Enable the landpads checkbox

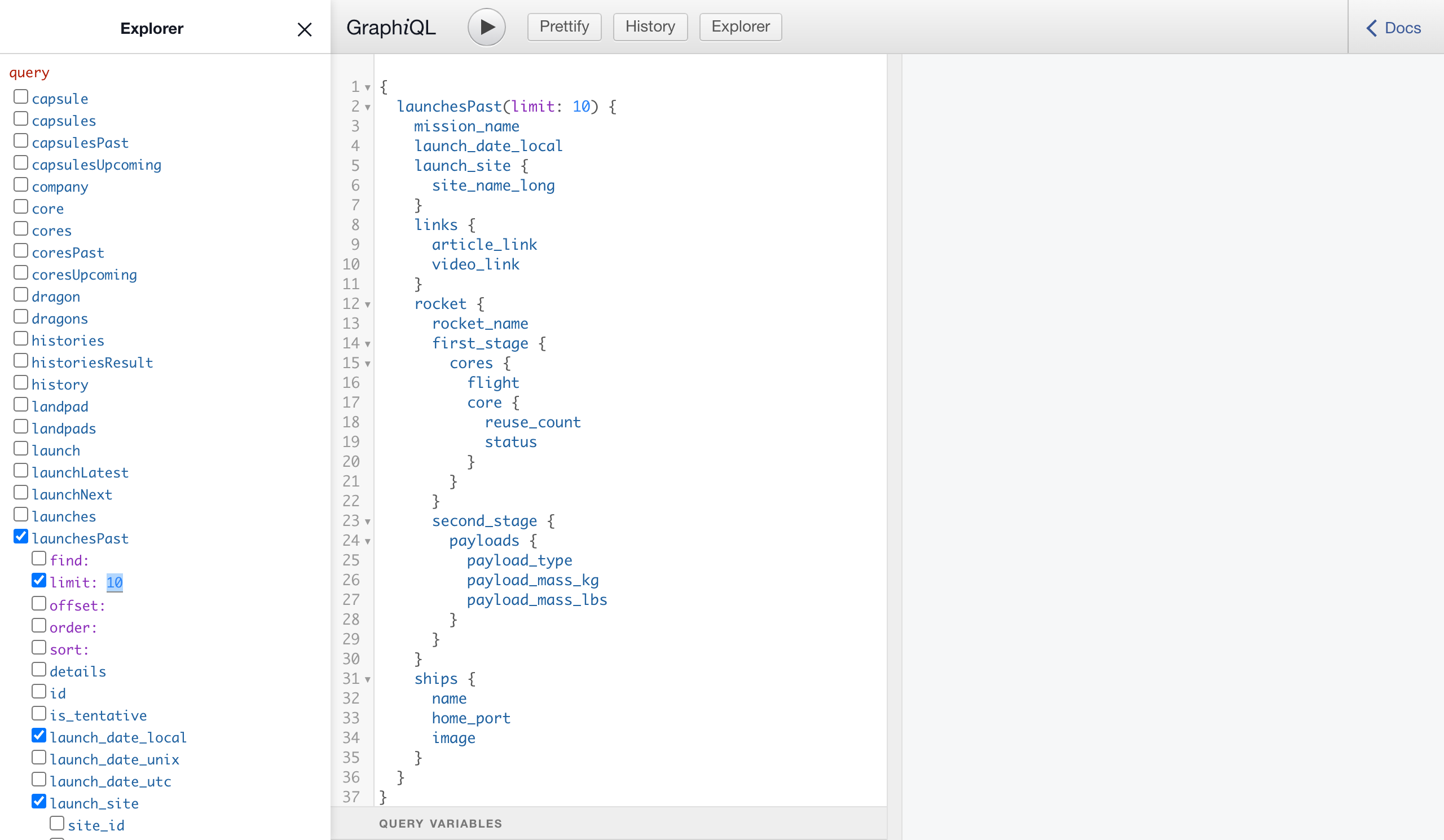click(x=21, y=426)
